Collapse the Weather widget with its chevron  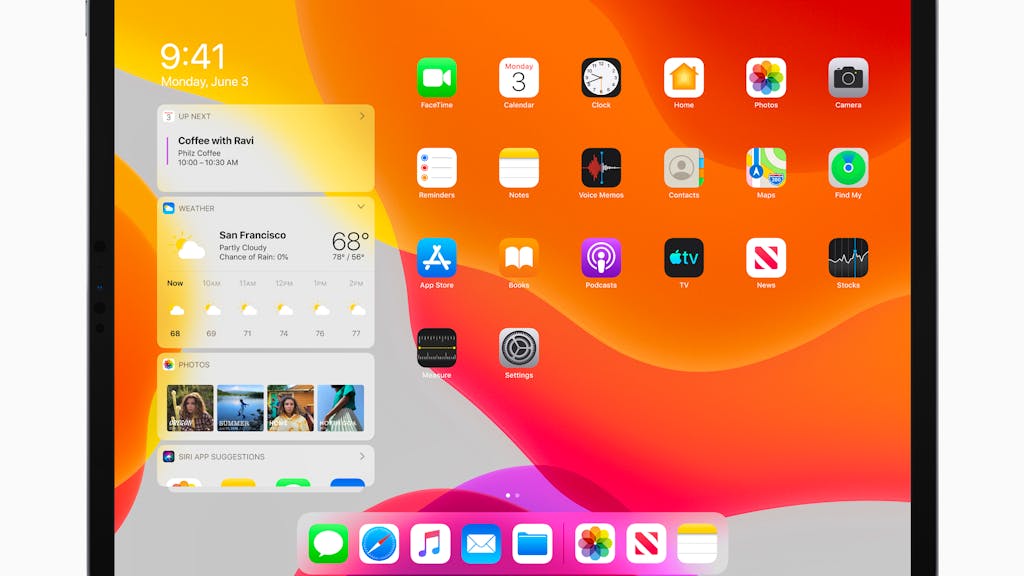tap(362, 208)
